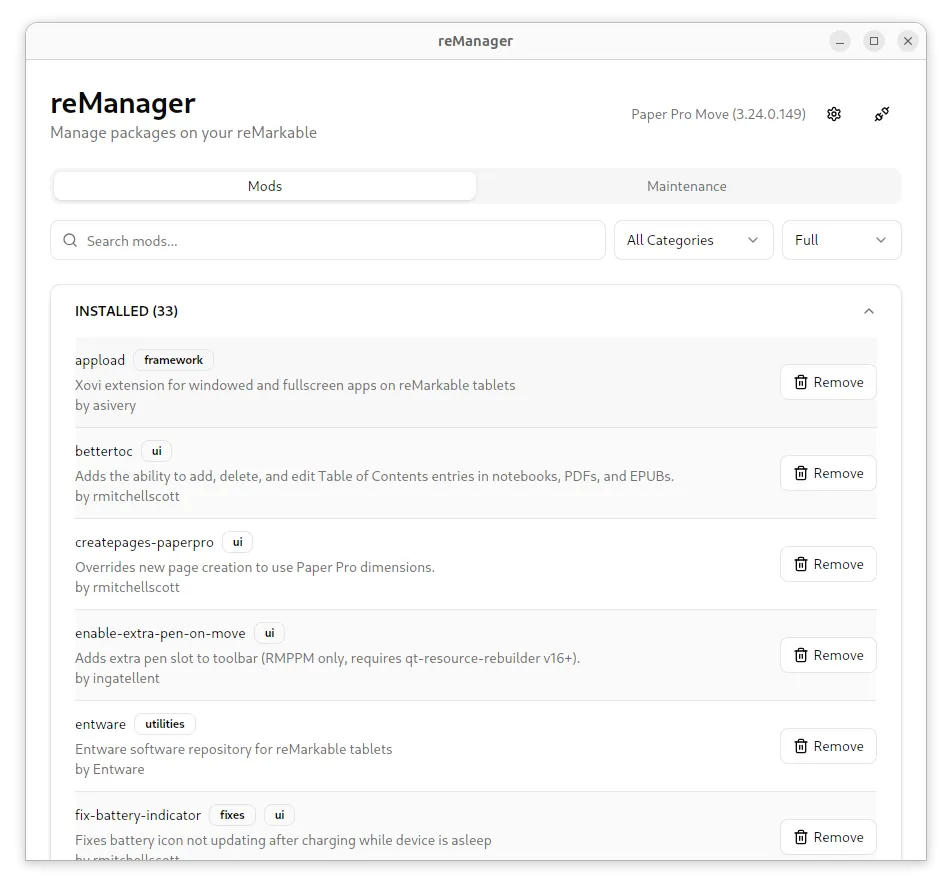Remove the entware package

click(x=828, y=746)
